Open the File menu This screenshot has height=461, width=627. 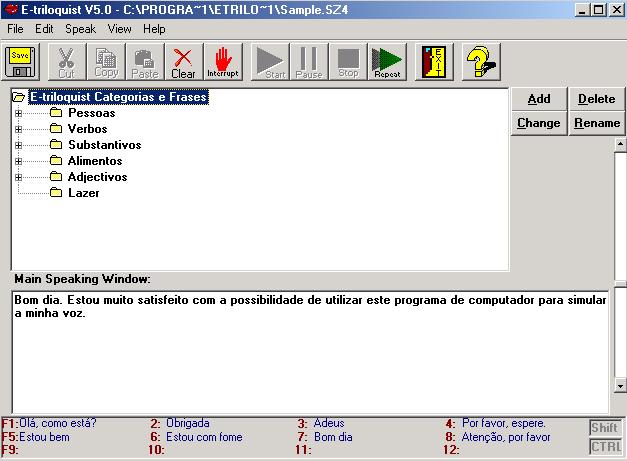[15, 29]
